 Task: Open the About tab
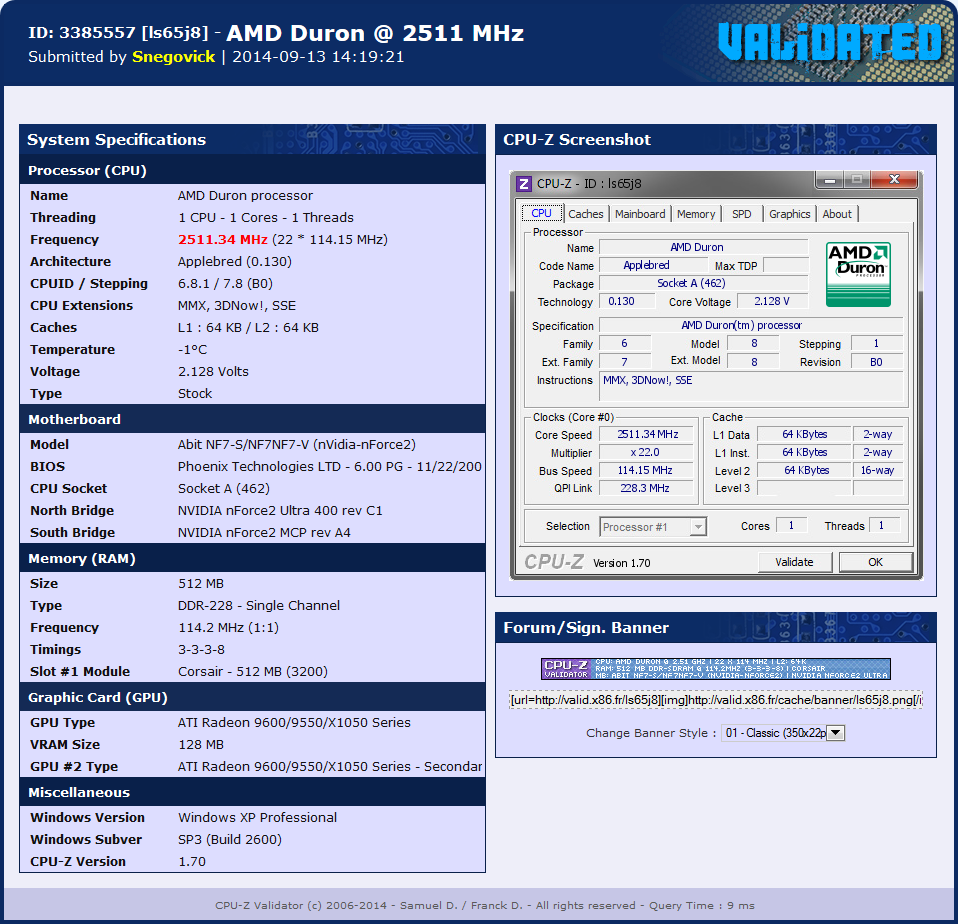[836, 214]
